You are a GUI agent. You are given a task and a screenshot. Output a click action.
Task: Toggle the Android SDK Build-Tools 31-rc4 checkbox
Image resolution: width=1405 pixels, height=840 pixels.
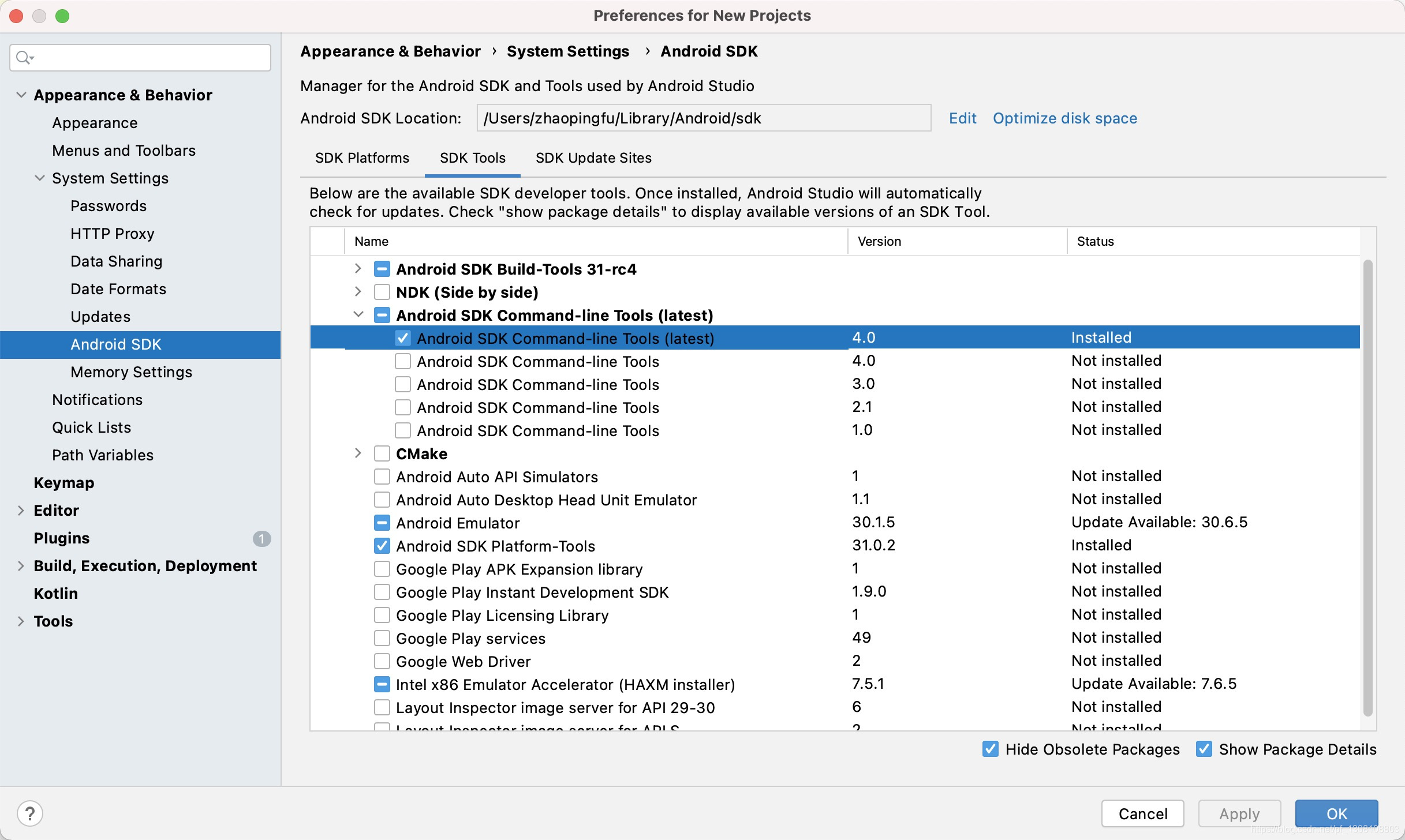point(382,269)
